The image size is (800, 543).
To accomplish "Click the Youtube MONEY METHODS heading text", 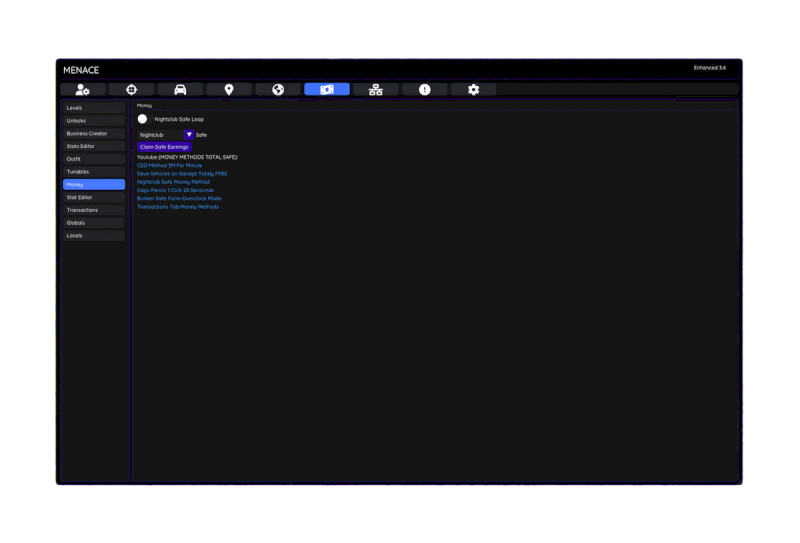I will click(x=187, y=157).
